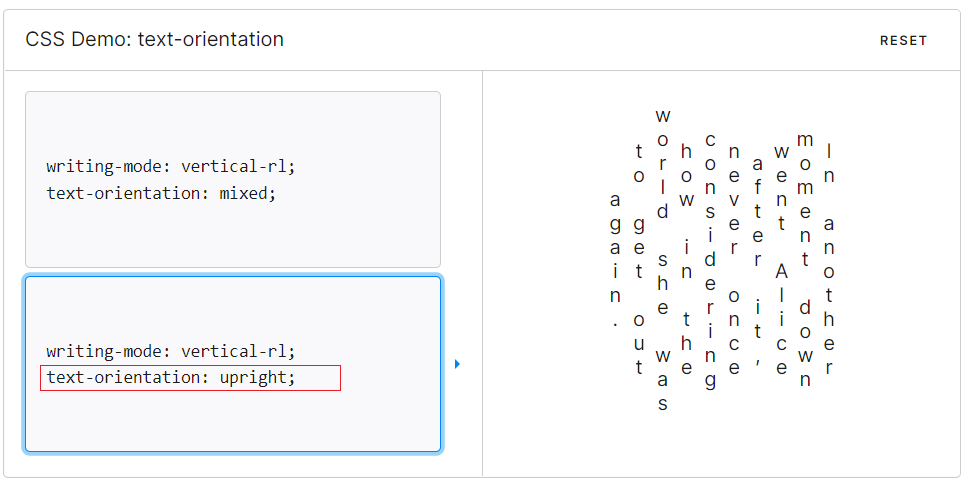The width and height of the screenshot is (965, 482).
Task: Click the vertical 'world she was' column
Action: coord(662,259)
